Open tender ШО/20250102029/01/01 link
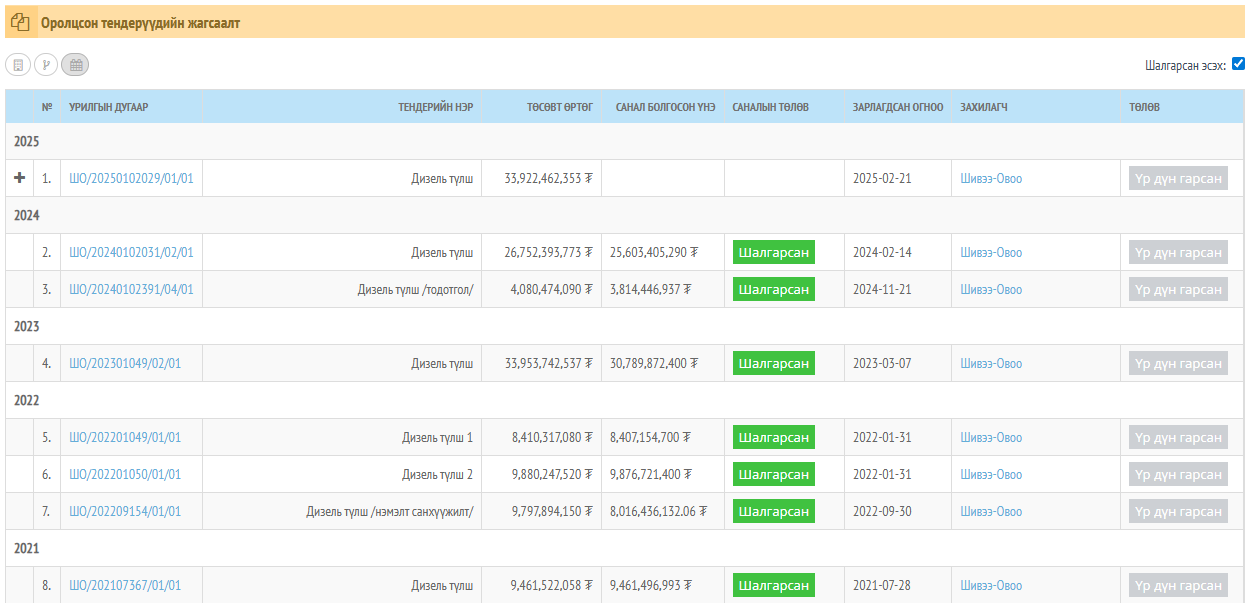This screenshot has height=603, width=1250. [131, 179]
